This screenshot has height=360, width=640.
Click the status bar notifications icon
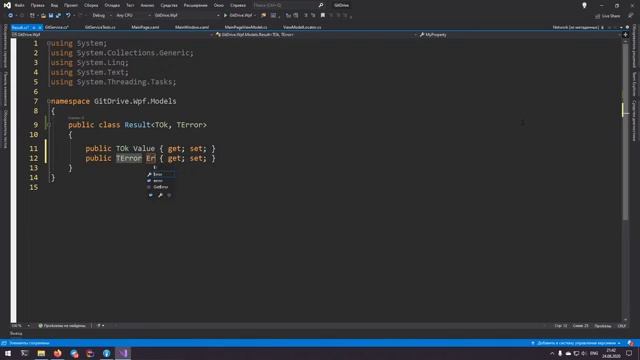pos(631,343)
